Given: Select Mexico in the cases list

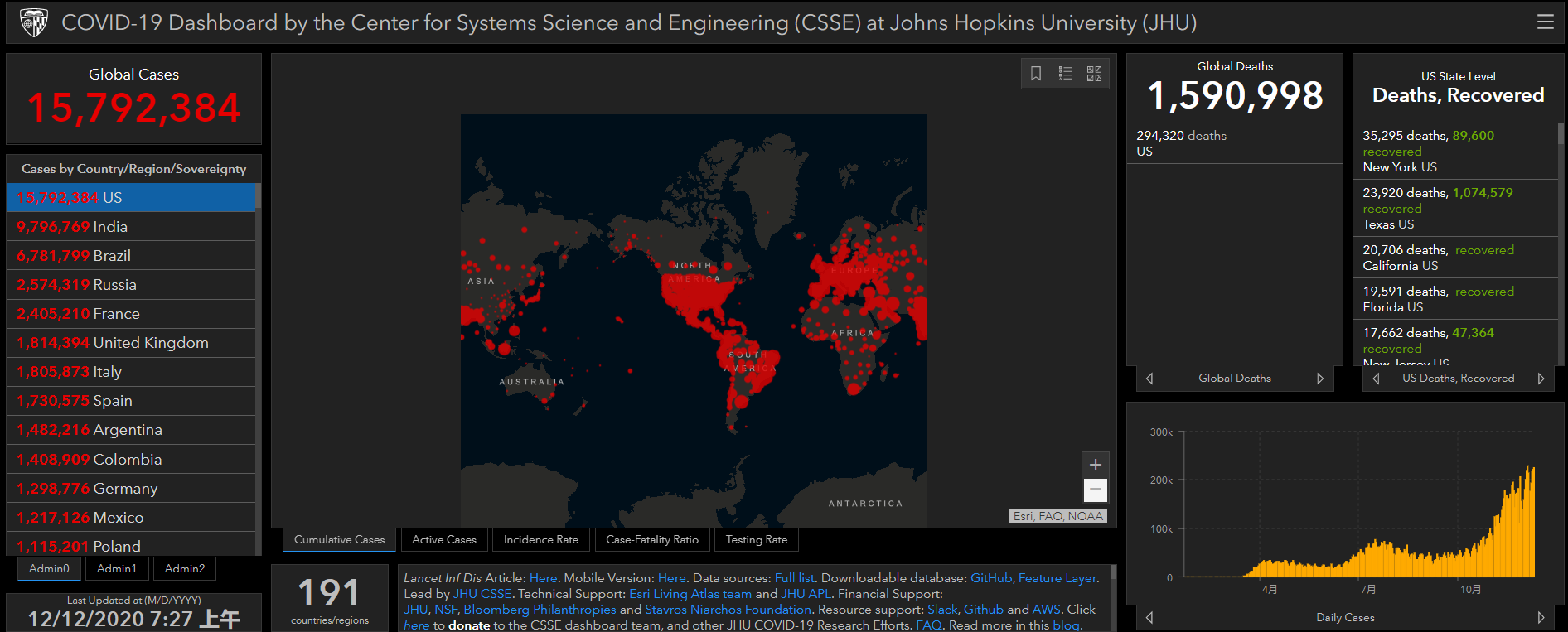Looking at the screenshot, I should (x=131, y=518).
